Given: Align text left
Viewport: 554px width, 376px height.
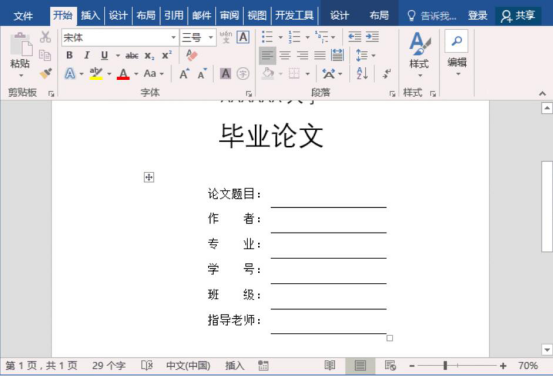Looking at the screenshot, I should [x=267, y=55].
